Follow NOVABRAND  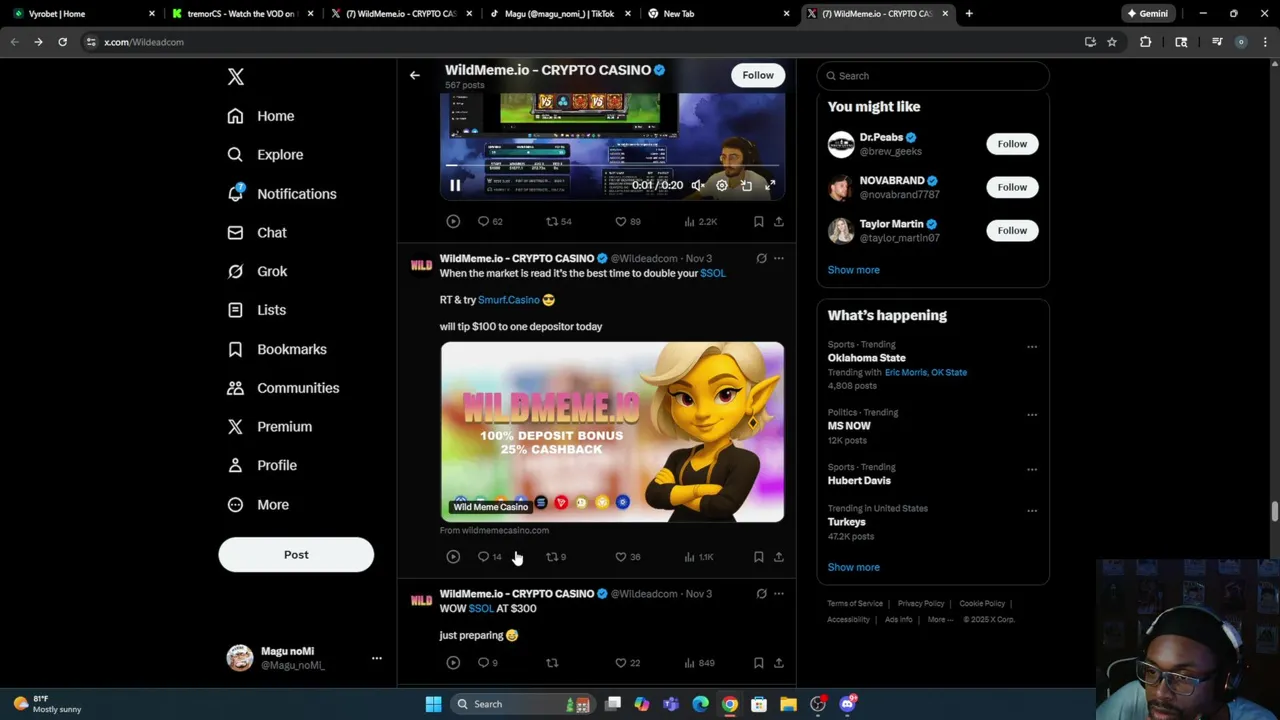(x=1012, y=187)
